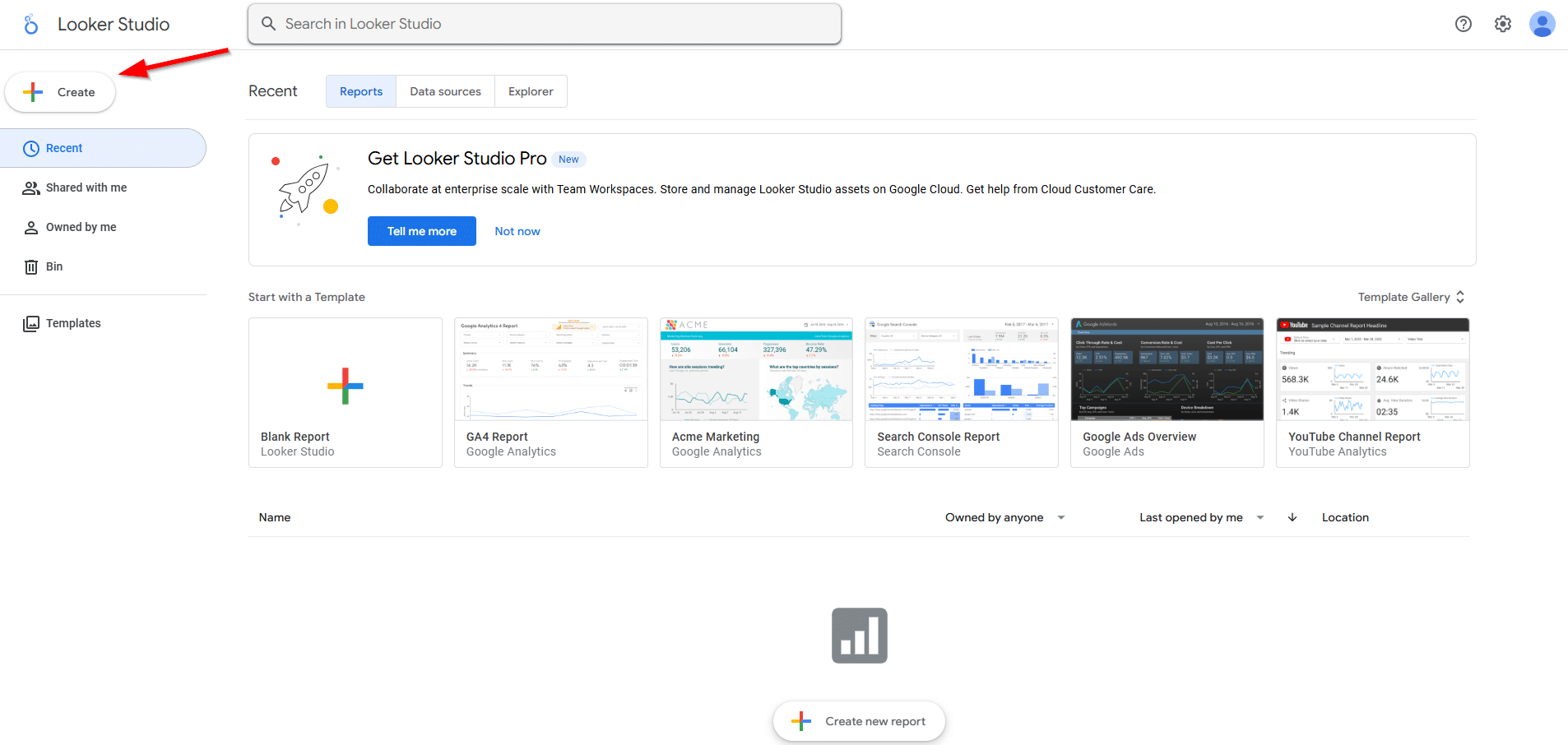Dismiss the promo with Not now
1568x745 pixels.
[x=517, y=231]
